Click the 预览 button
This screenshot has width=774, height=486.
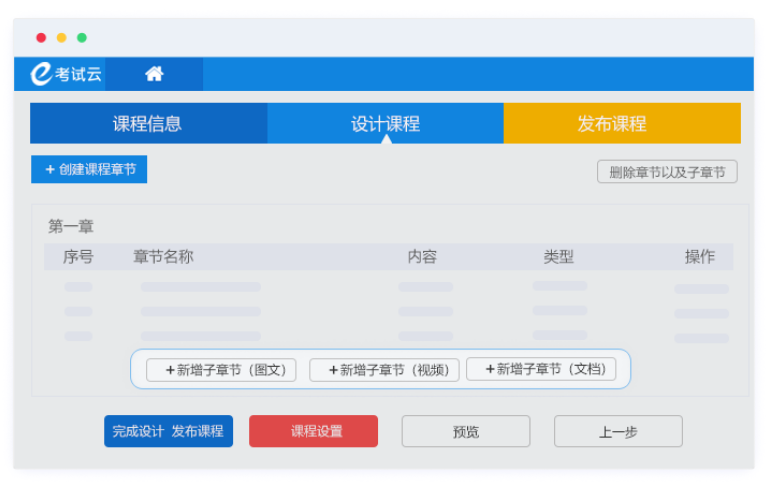(466, 431)
